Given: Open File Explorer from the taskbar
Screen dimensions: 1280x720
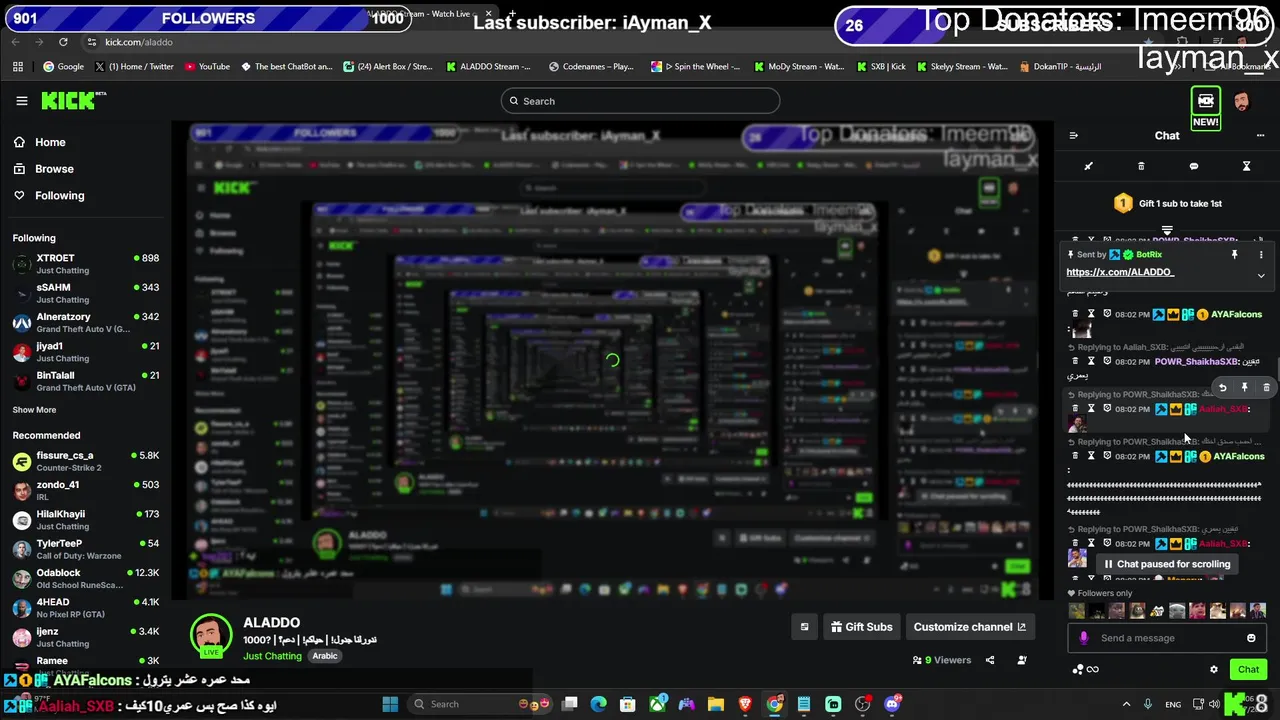Looking at the screenshot, I should [716, 704].
